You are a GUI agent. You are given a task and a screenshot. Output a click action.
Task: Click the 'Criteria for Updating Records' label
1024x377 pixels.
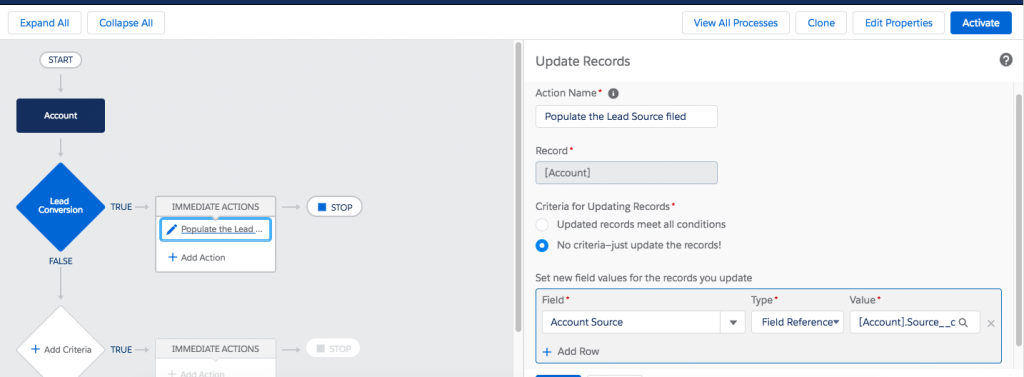pyautogui.click(x=603, y=206)
